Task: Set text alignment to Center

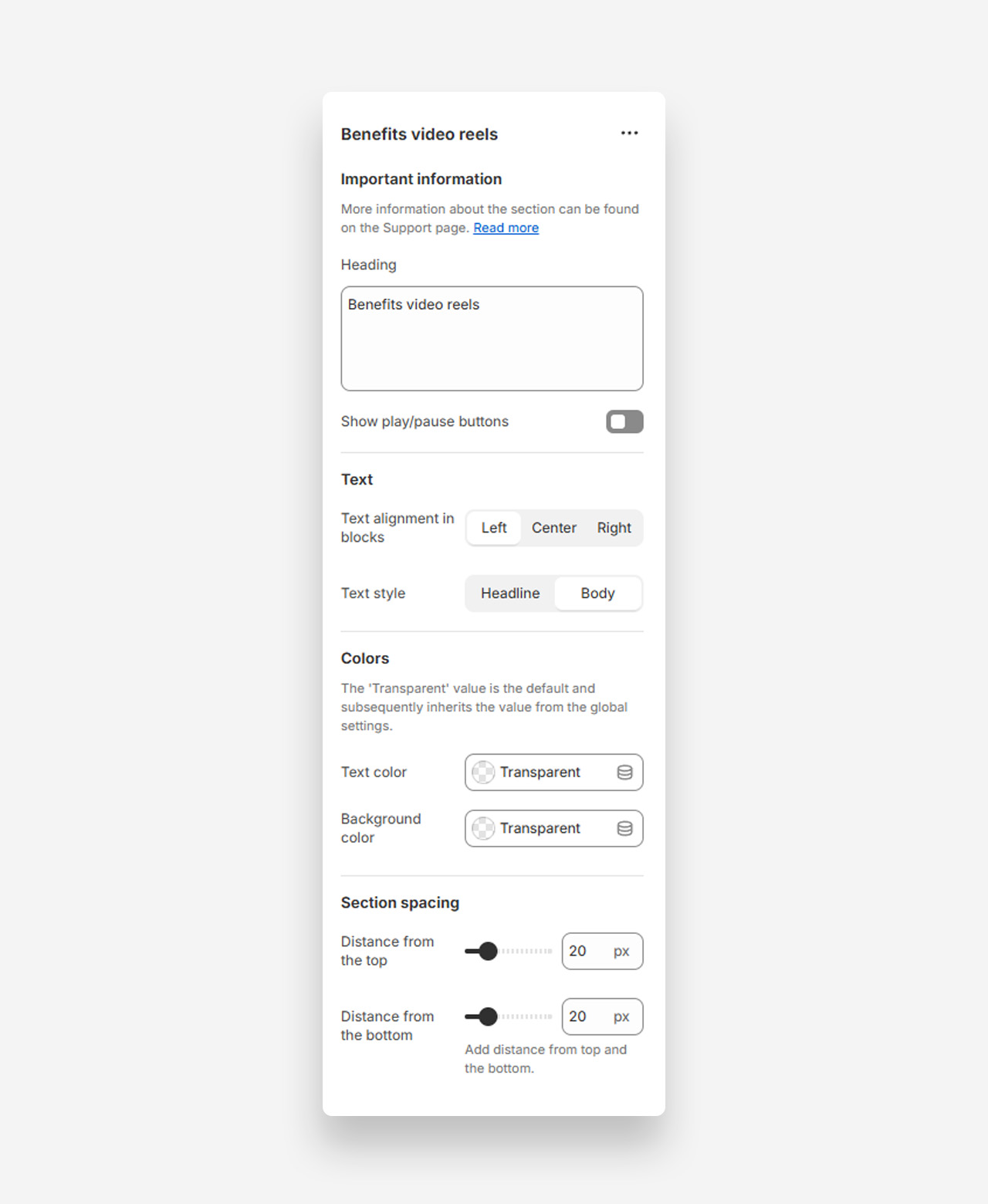Action: click(553, 528)
